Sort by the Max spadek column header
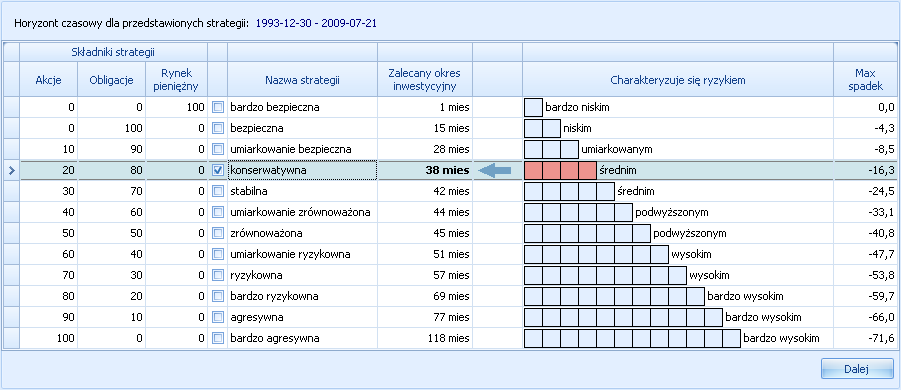901x390 pixels. (865, 80)
